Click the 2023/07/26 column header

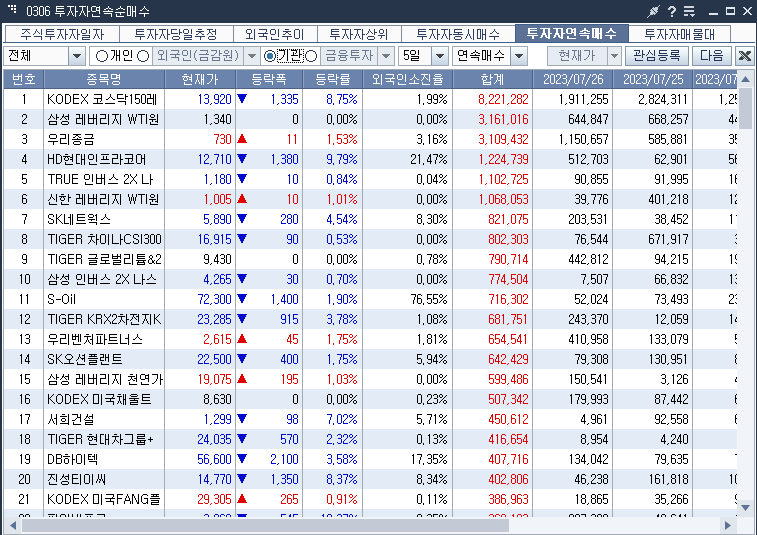573,79
